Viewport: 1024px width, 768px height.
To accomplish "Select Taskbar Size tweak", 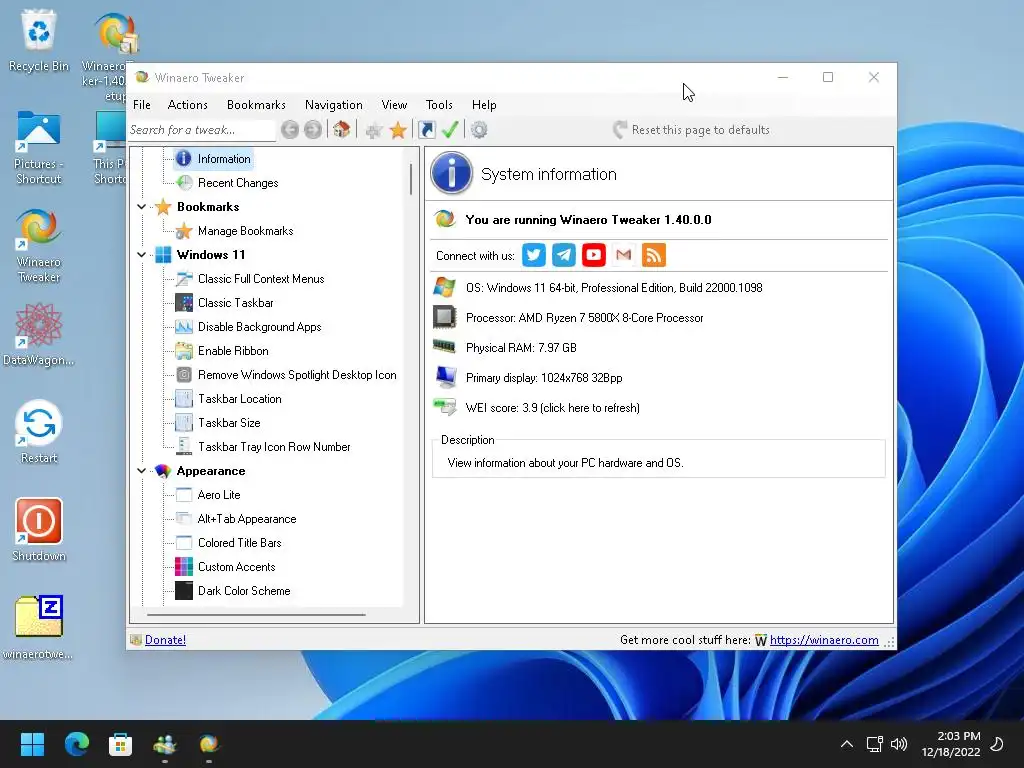I will tap(229, 423).
